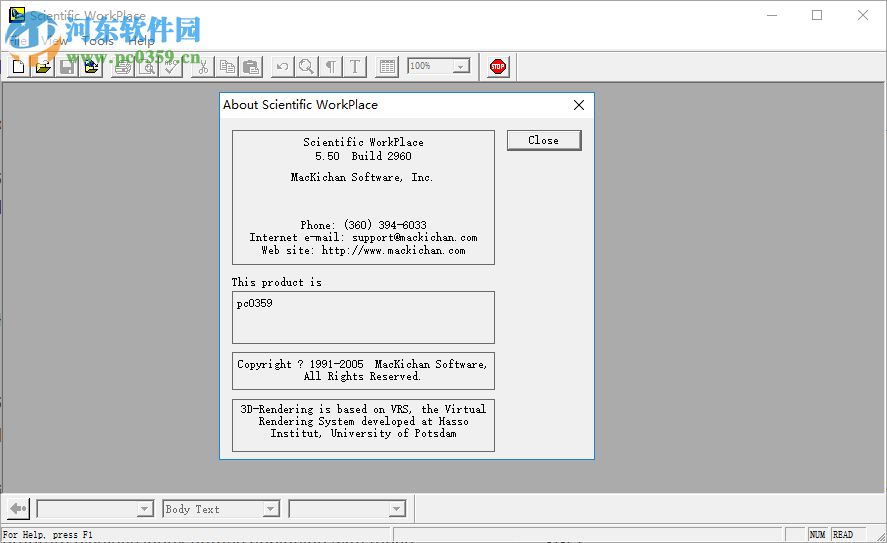Open the View menu
The image size is (887, 543).
[55, 41]
